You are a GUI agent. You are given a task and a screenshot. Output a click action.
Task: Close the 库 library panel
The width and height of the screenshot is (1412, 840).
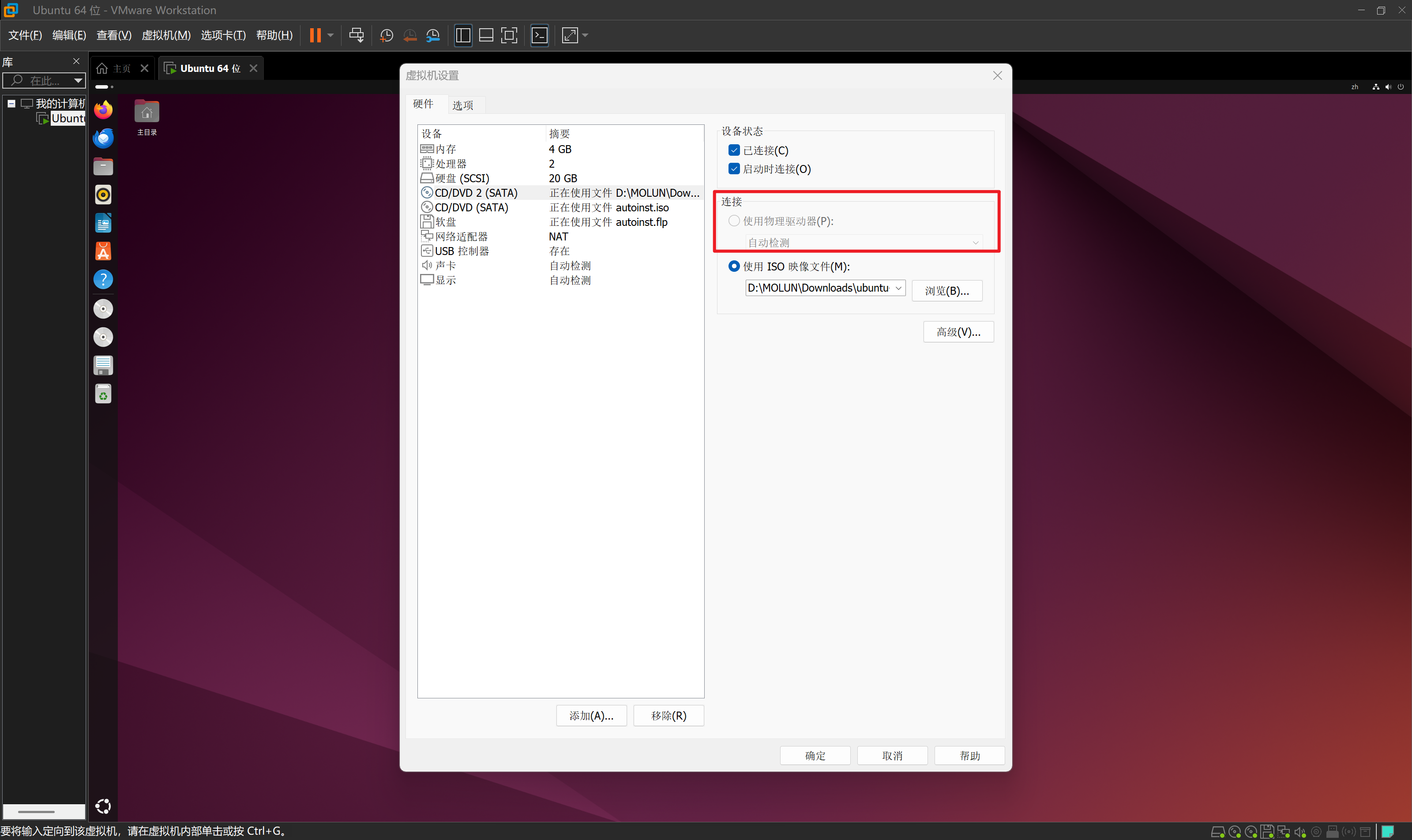pos(76,61)
